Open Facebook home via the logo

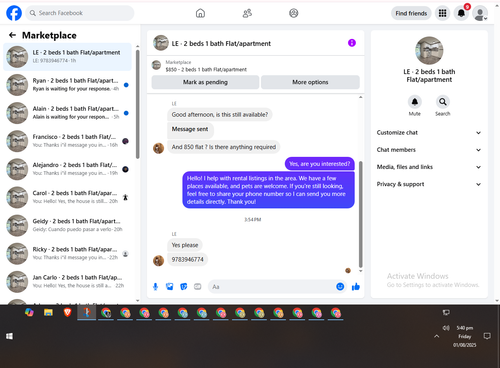(14, 13)
